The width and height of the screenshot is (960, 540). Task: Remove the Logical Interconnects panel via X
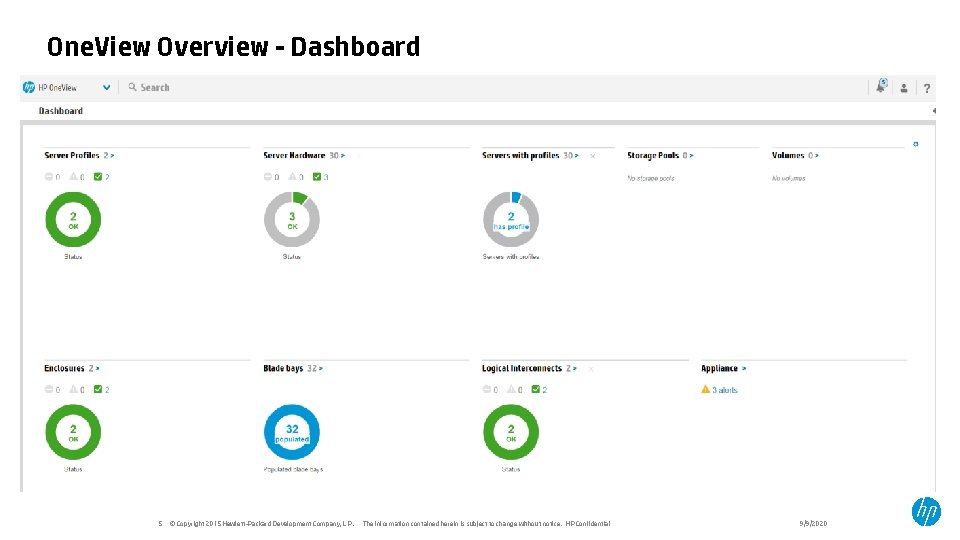(591, 369)
